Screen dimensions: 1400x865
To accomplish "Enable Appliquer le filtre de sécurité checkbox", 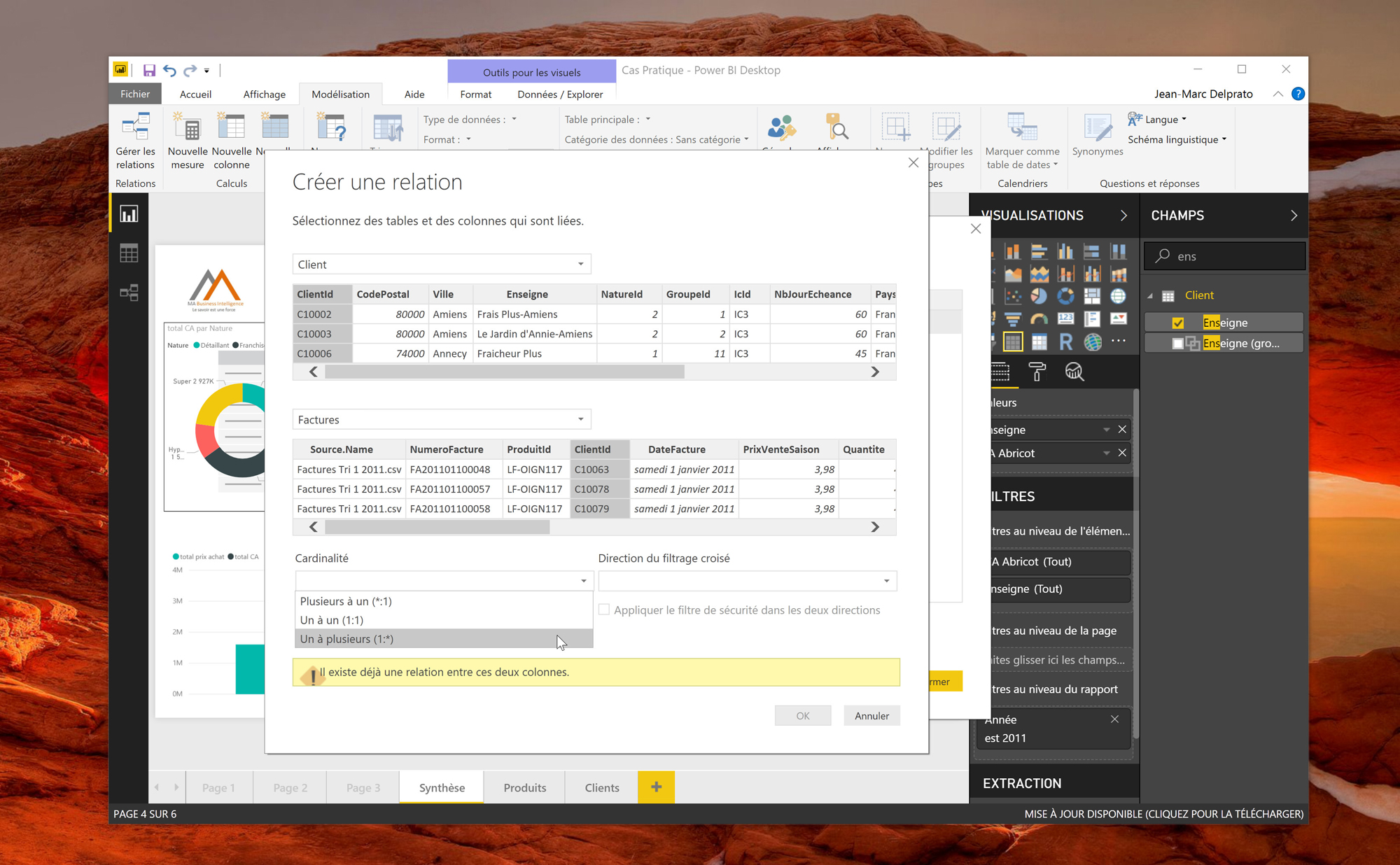I will (x=603, y=609).
